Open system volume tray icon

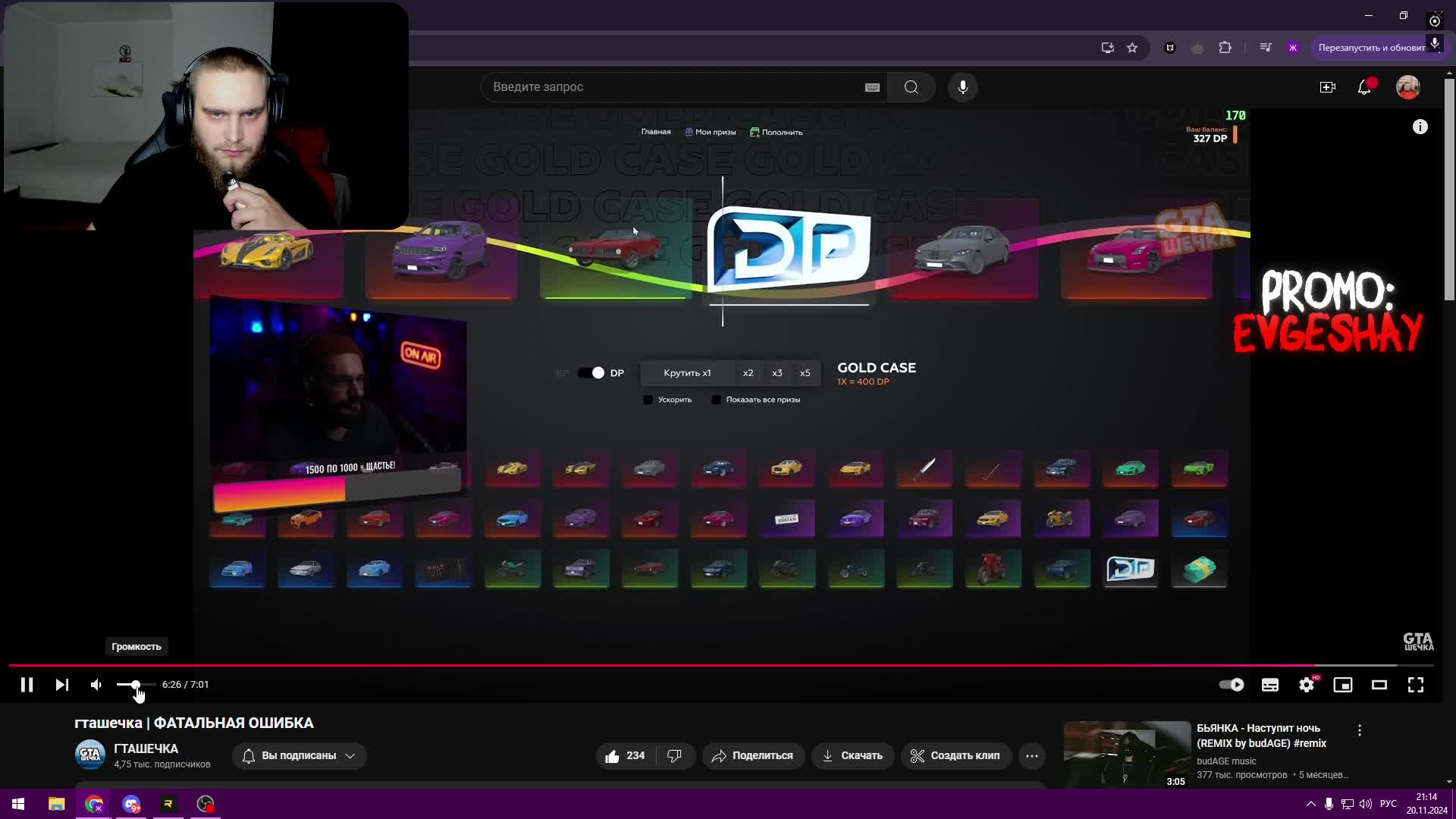[x=1366, y=804]
